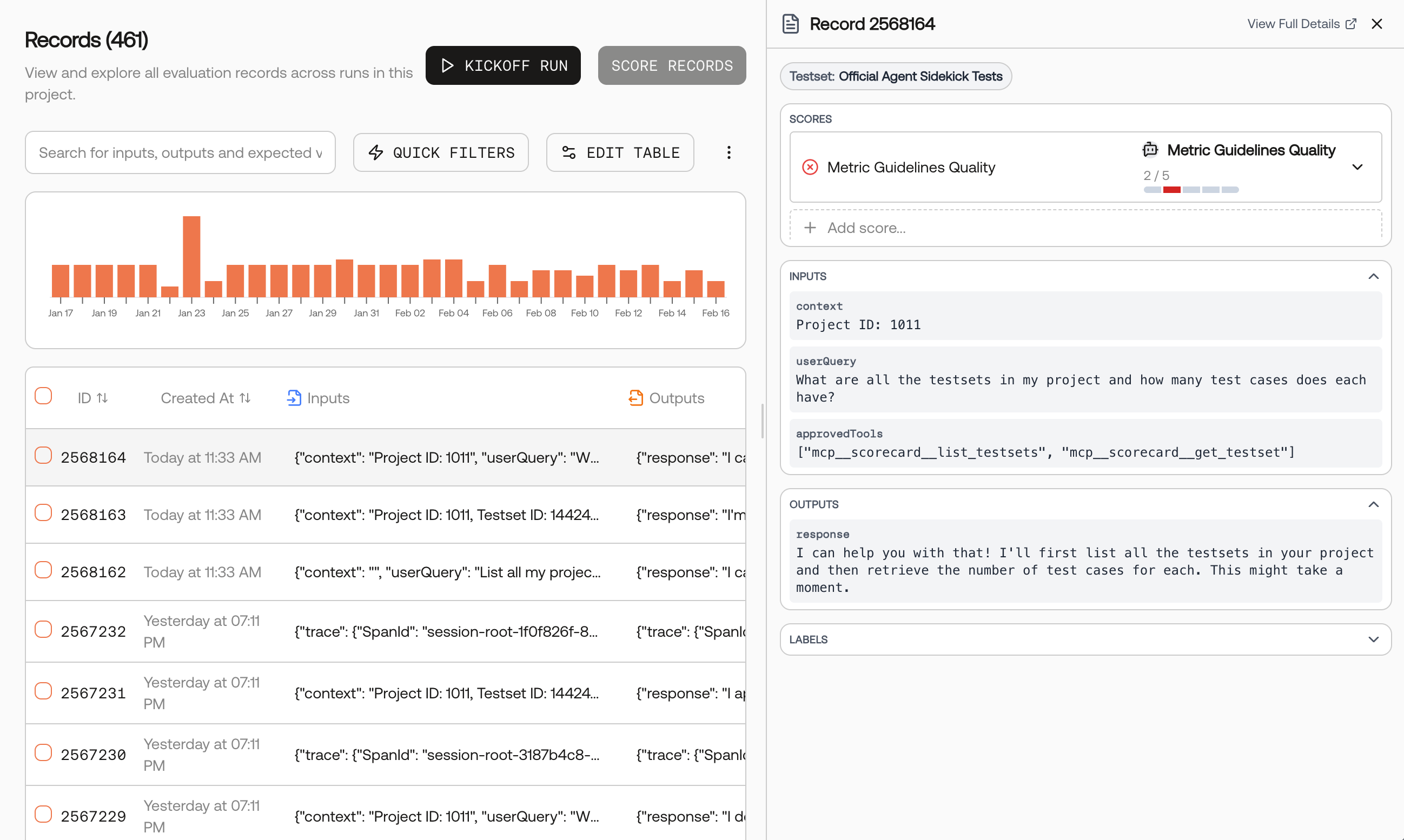Open record ID 2567229

tap(94, 816)
